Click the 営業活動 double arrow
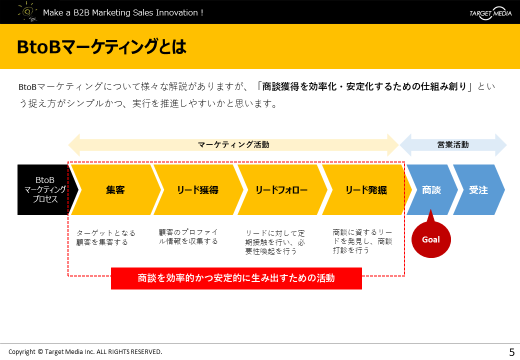Image resolution: width=520 pixels, height=360 pixels. pyautogui.click(x=453, y=145)
